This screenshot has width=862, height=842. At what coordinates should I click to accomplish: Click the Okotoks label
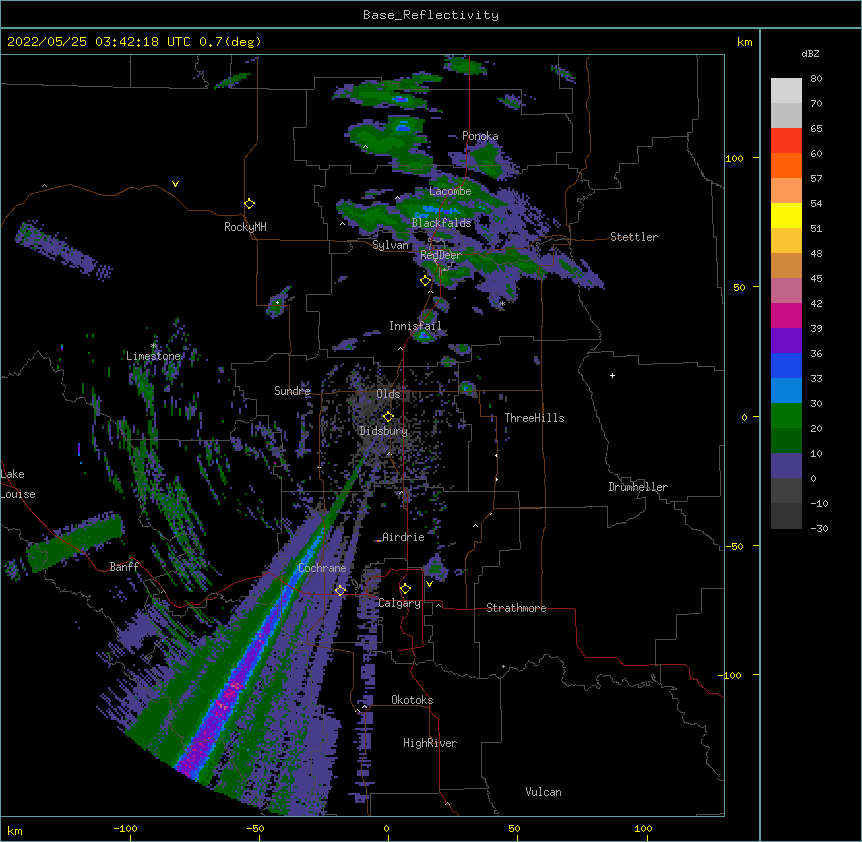coord(412,700)
